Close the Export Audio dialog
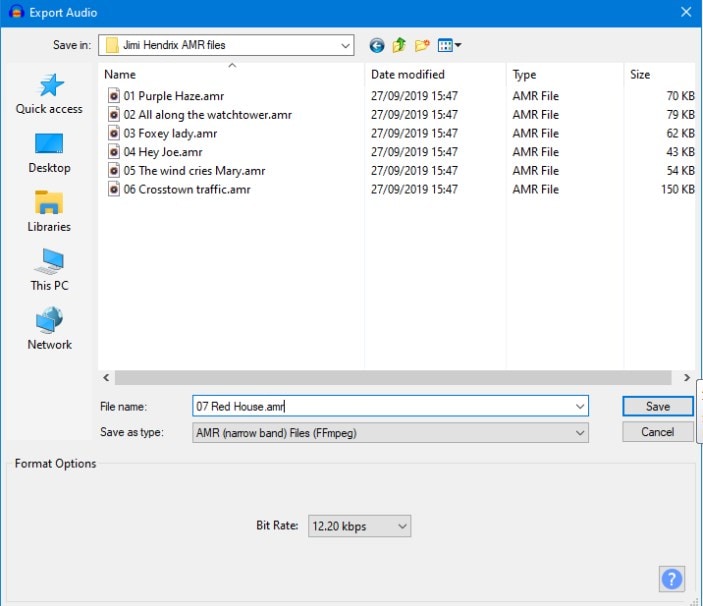The width and height of the screenshot is (703, 606). click(686, 12)
